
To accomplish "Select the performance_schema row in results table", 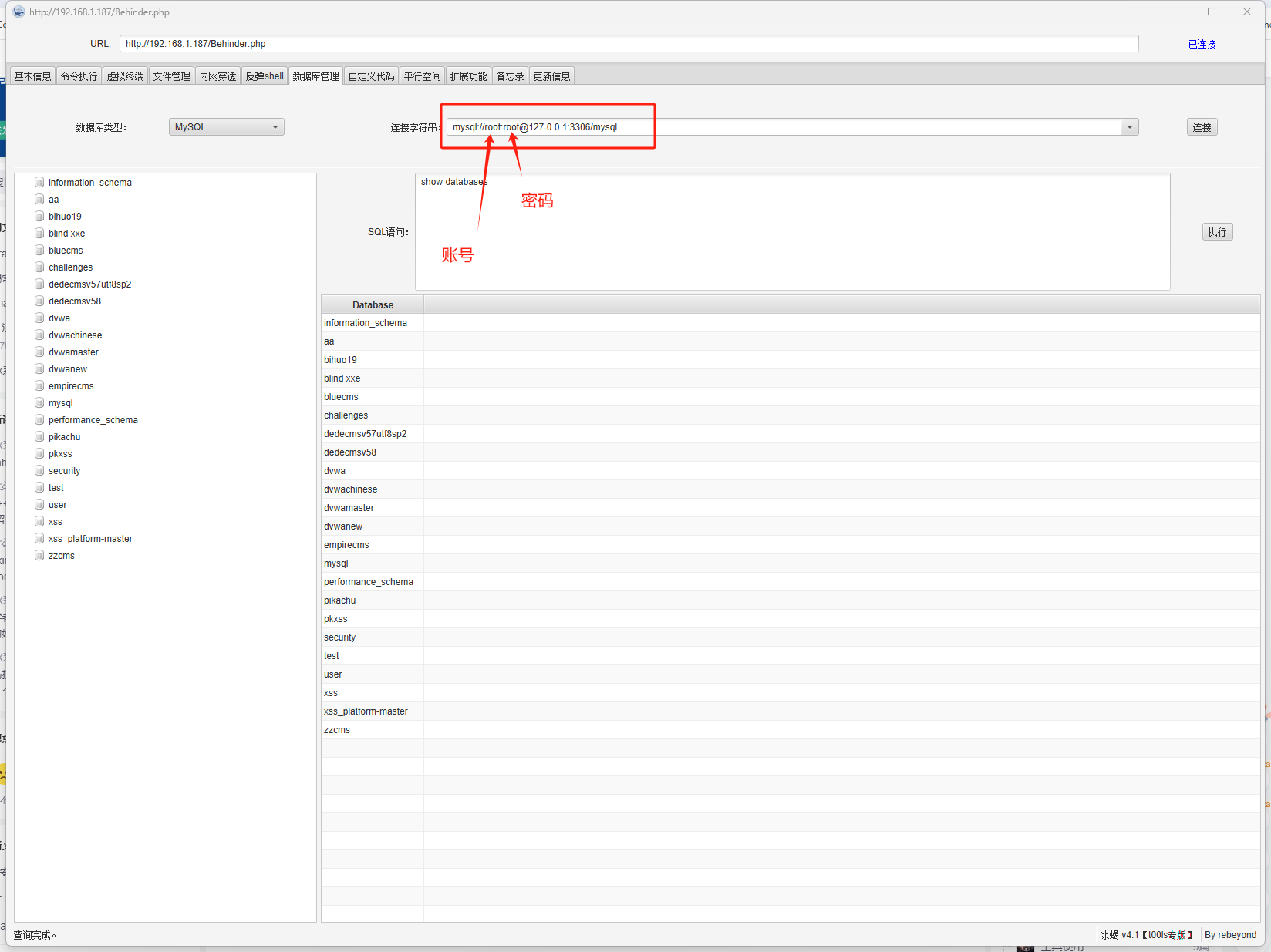I will [791, 582].
